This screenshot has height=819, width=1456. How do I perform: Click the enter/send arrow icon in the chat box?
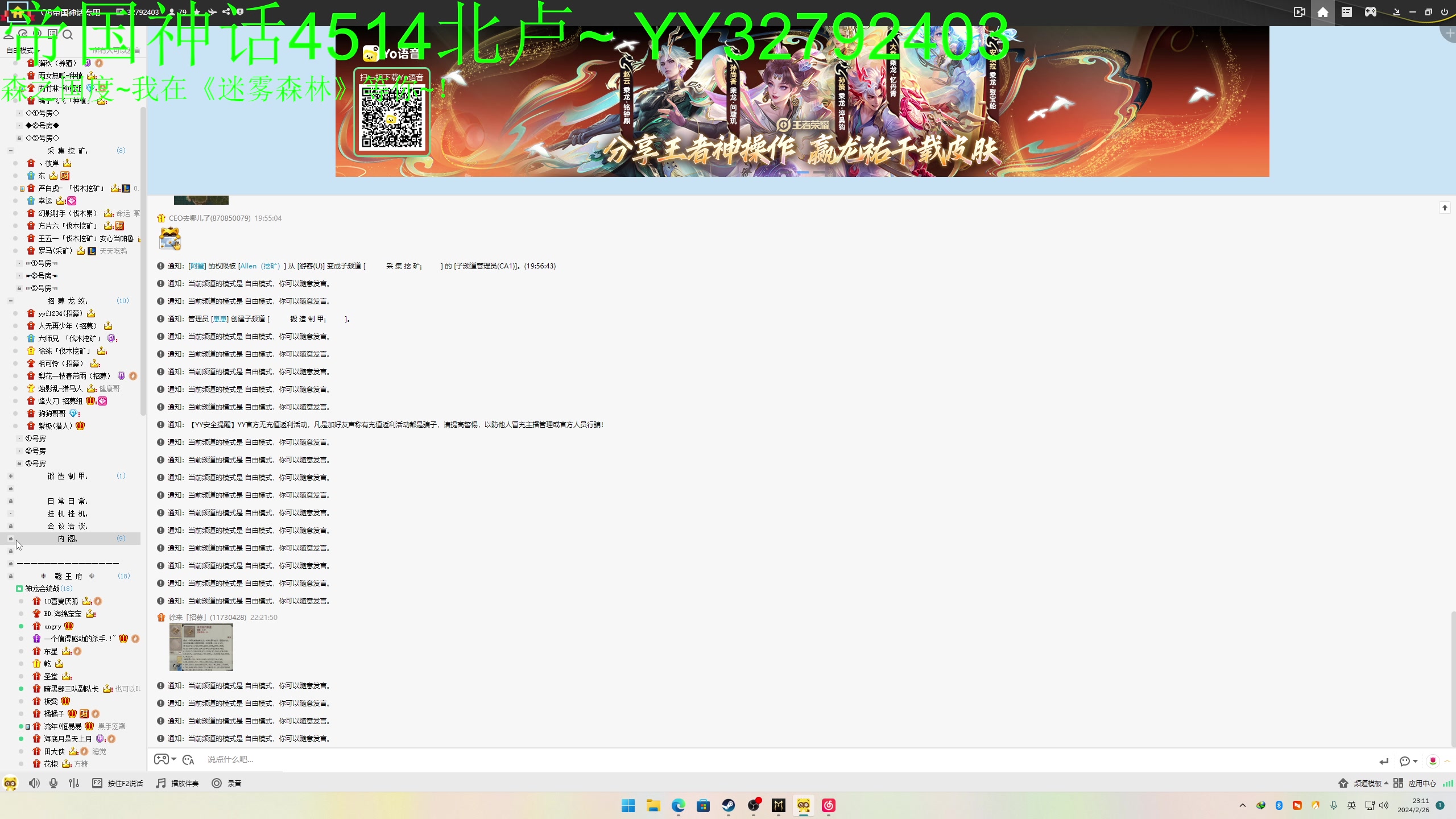[1384, 761]
